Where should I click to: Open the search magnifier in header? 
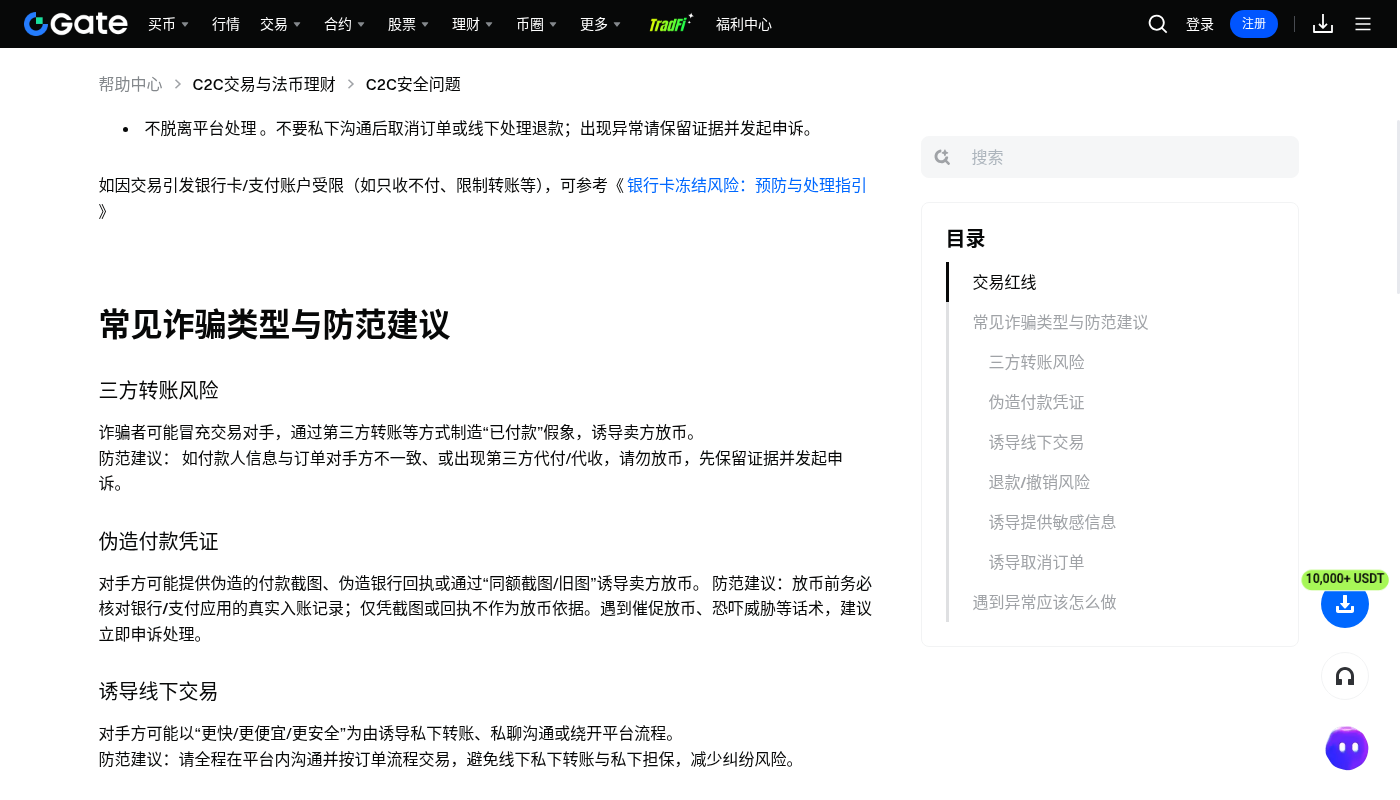(1158, 24)
